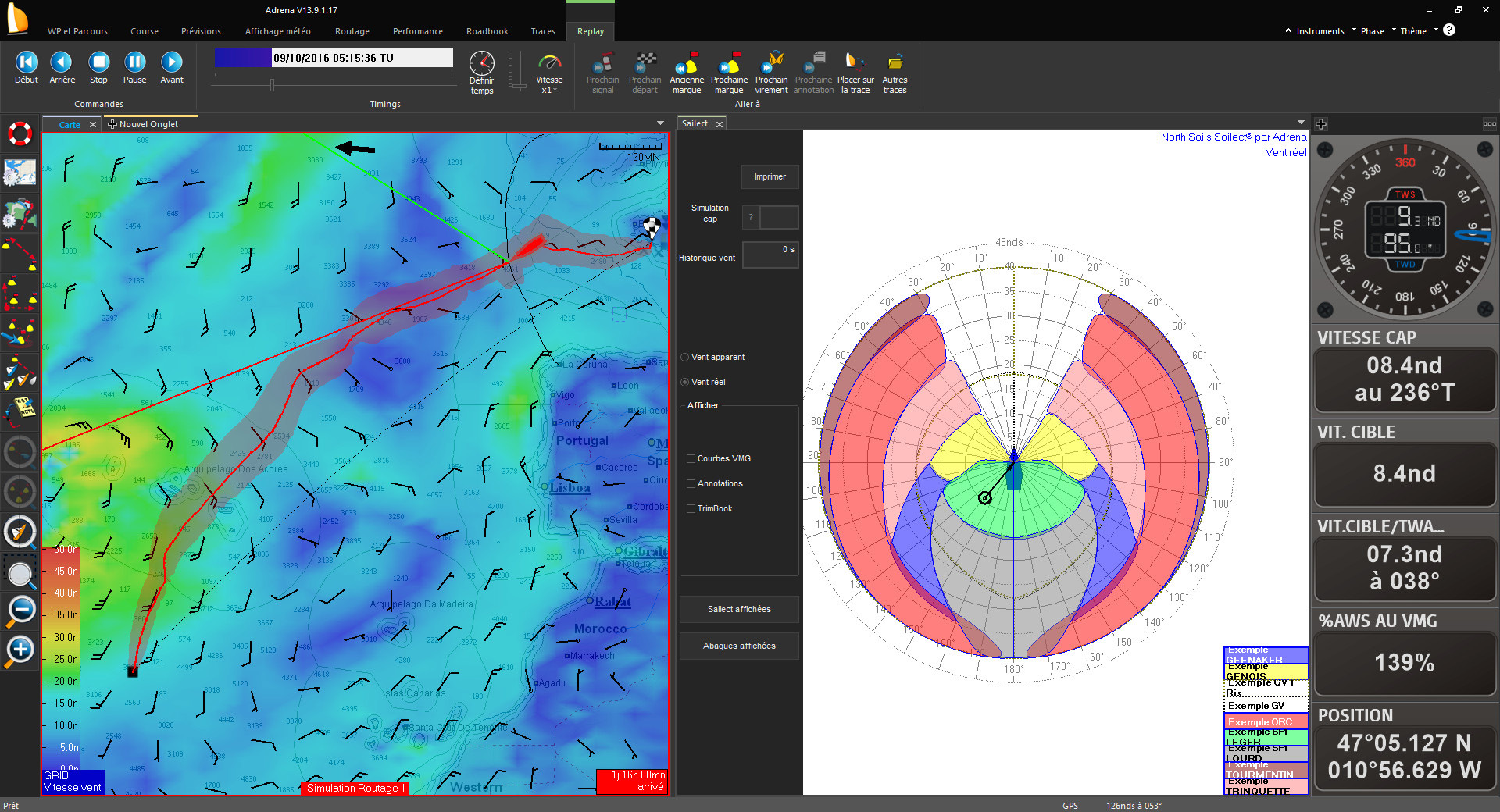This screenshot has height=812, width=1500.
Task: Go to Prochaine annotation
Action: click(x=813, y=73)
